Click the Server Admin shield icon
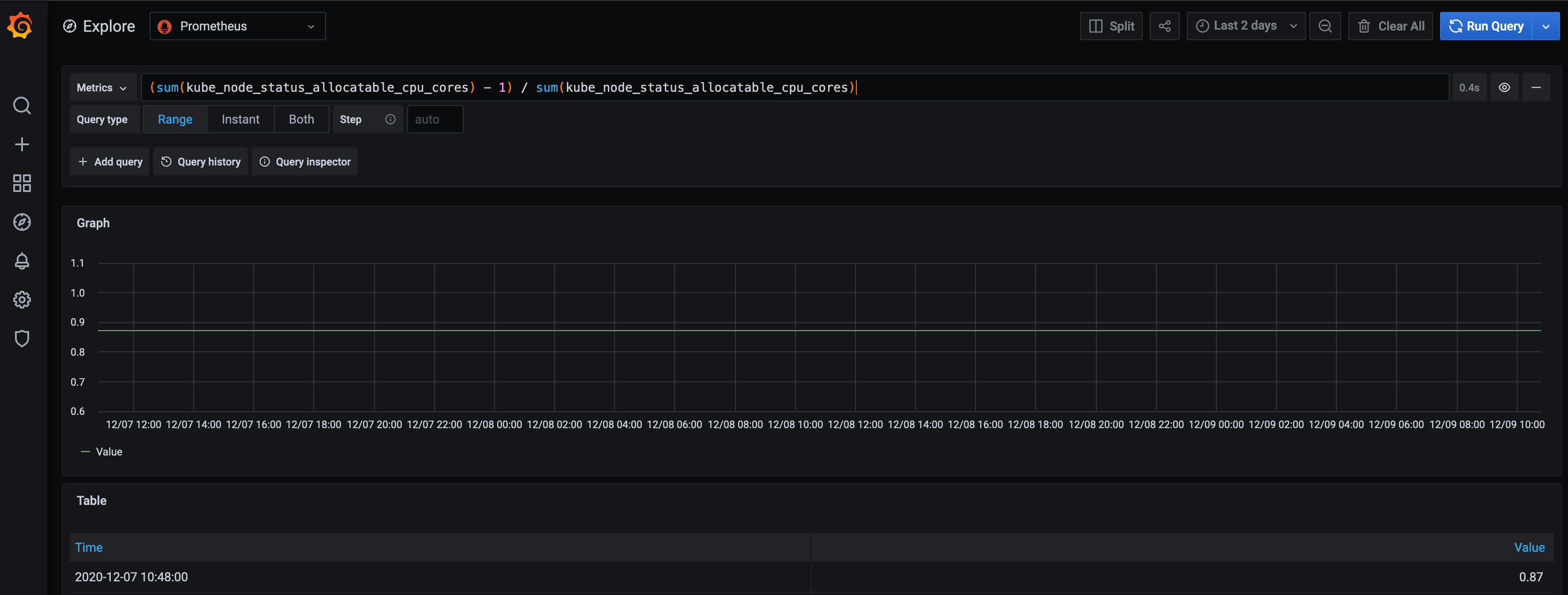This screenshot has height=595, width=1568. [x=22, y=338]
